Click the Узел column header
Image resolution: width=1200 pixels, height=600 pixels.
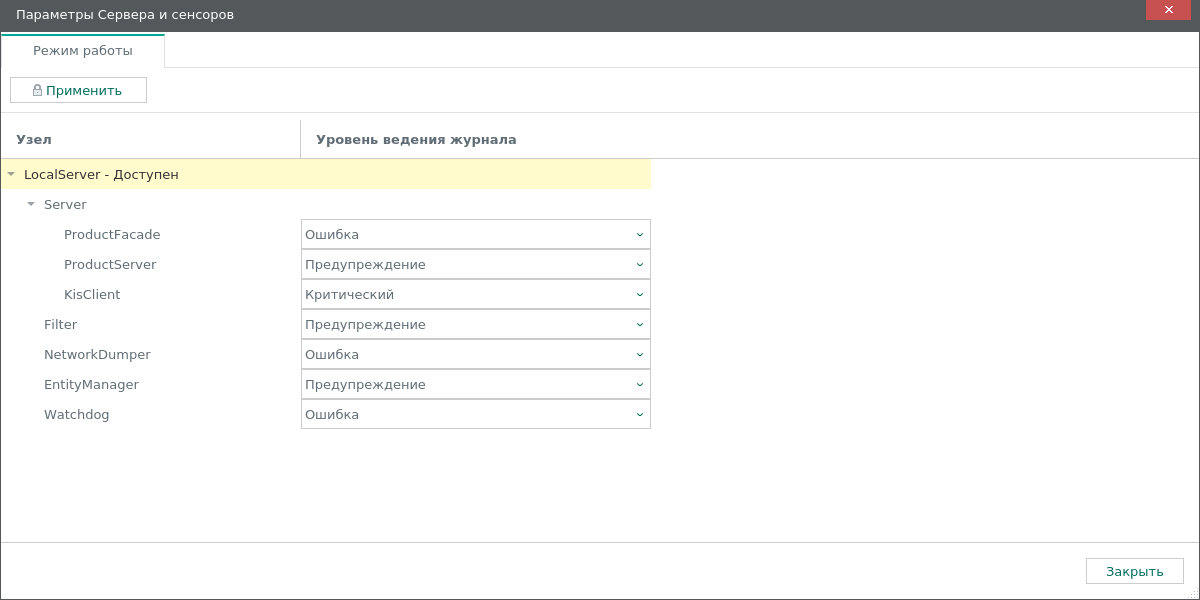(x=34, y=139)
